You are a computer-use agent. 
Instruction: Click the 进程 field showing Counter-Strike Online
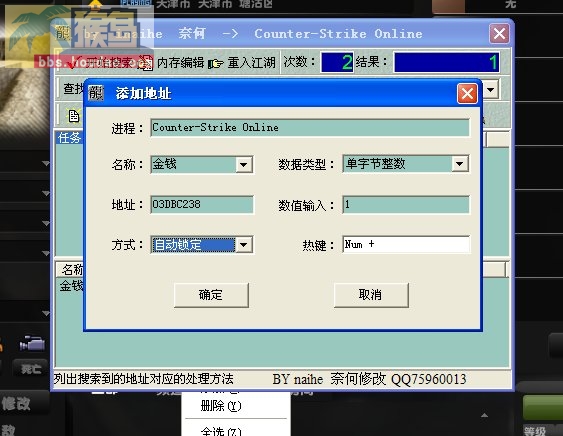tap(310, 127)
